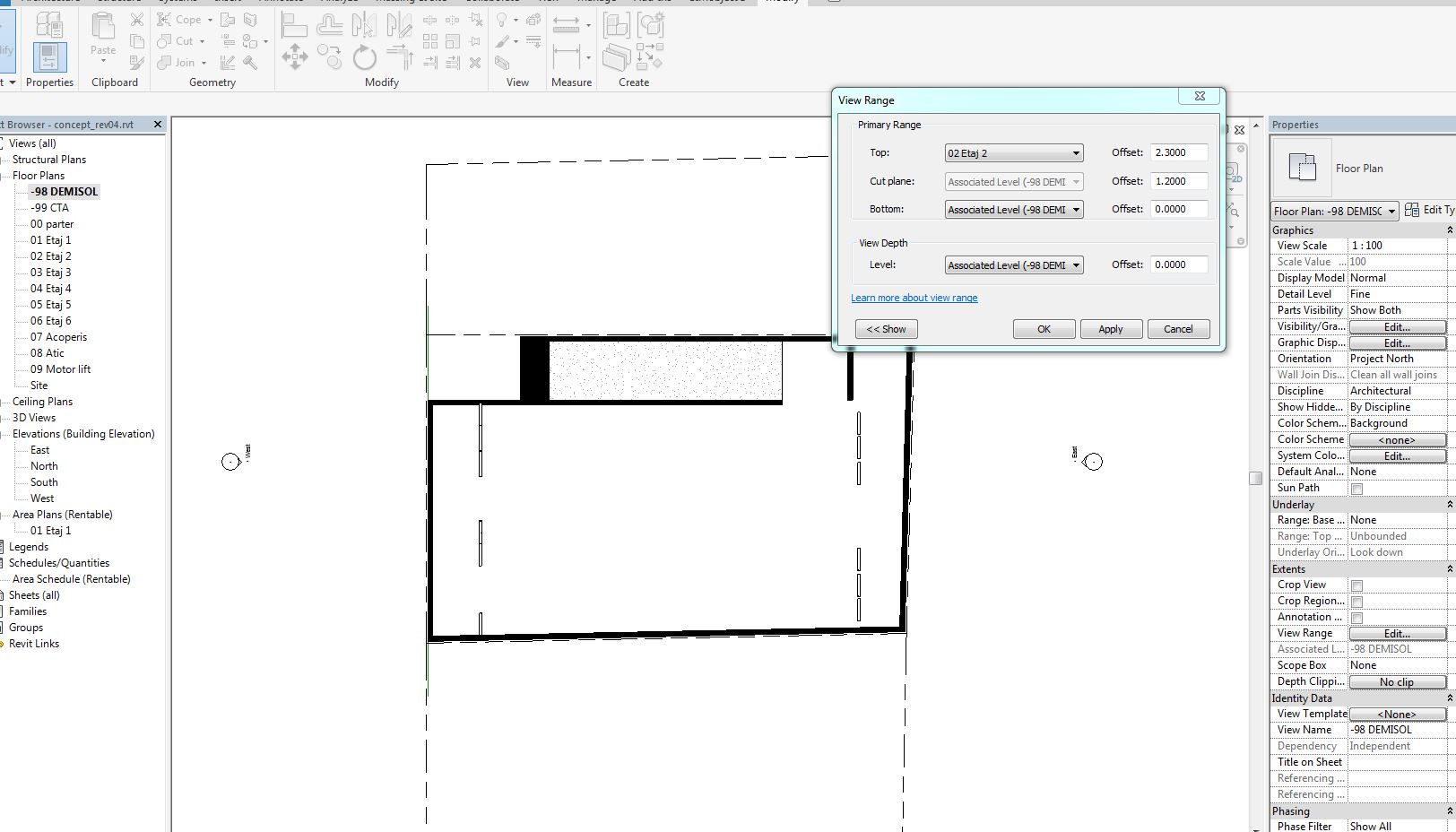This screenshot has width=1456, height=832.
Task: Click the Paste clipboard icon
Action: 103,25
